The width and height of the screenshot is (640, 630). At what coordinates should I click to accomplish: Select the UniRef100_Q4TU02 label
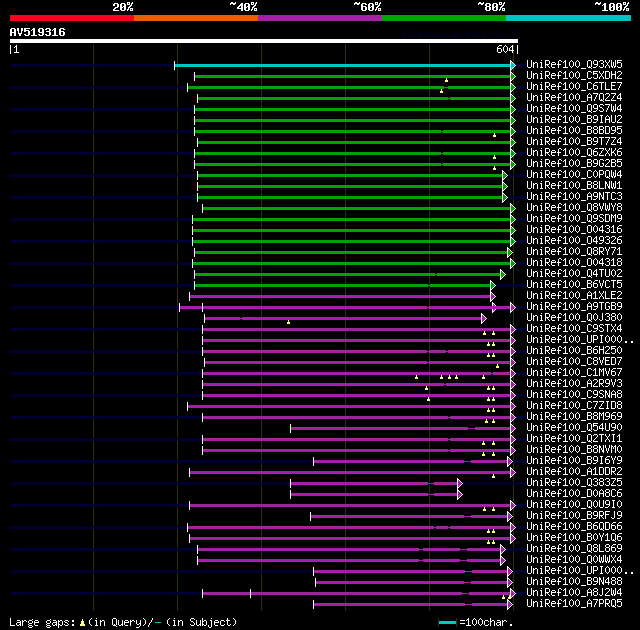(x=574, y=274)
